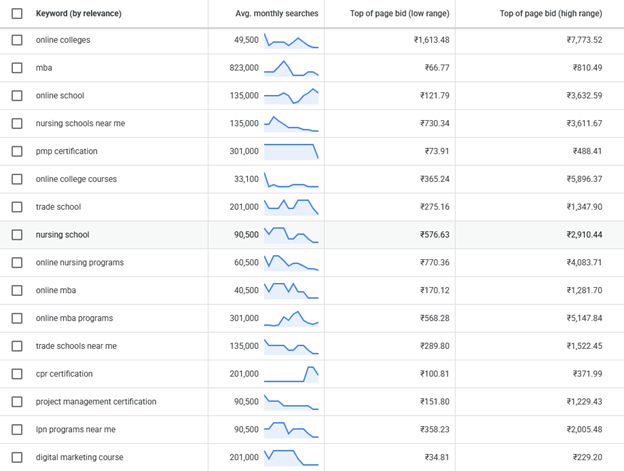
Task: Check the 'pmp certification' checkbox
Action: (17, 152)
